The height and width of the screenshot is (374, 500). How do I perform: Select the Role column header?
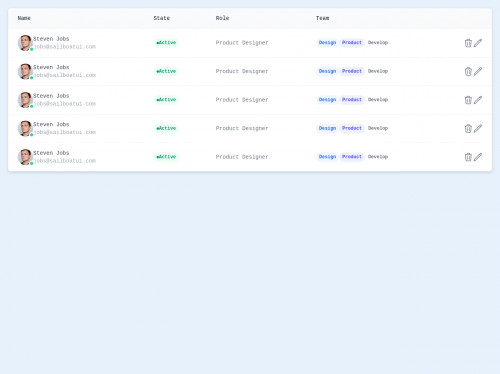click(222, 18)
